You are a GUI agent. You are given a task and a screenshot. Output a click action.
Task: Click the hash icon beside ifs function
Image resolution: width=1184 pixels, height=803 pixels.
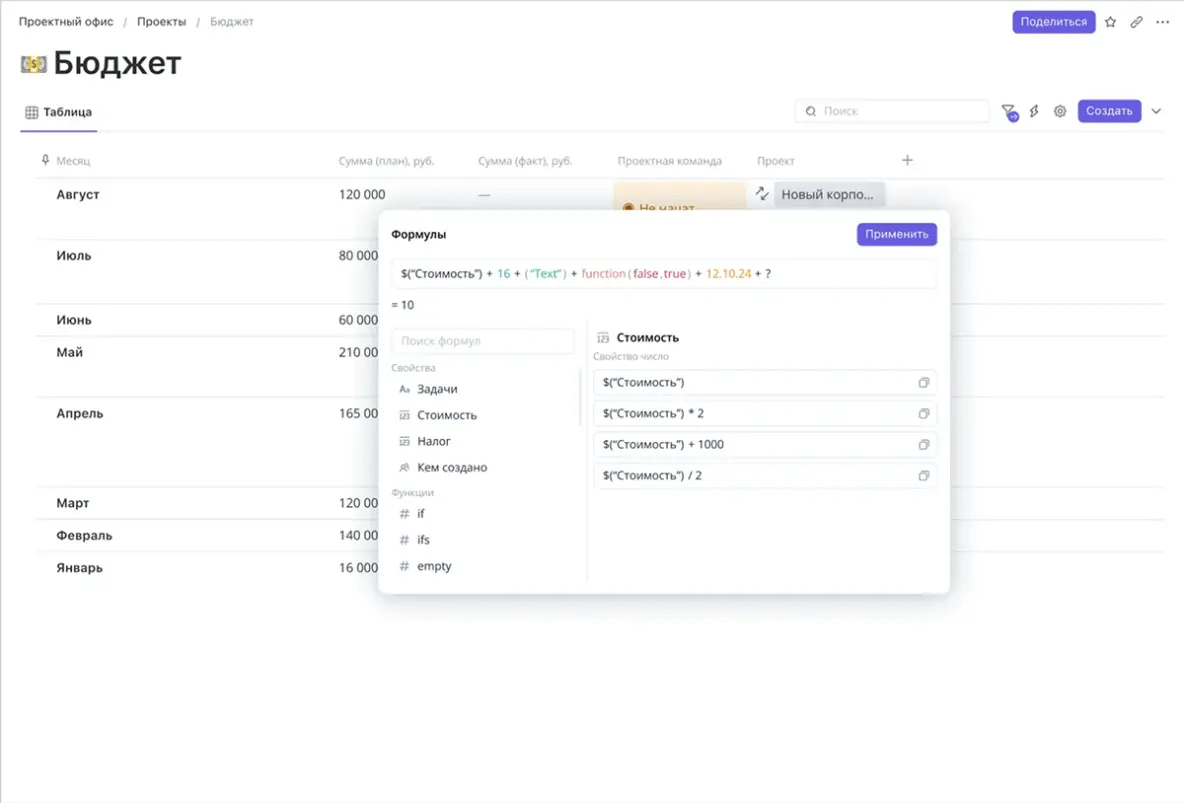pos(404,540)
